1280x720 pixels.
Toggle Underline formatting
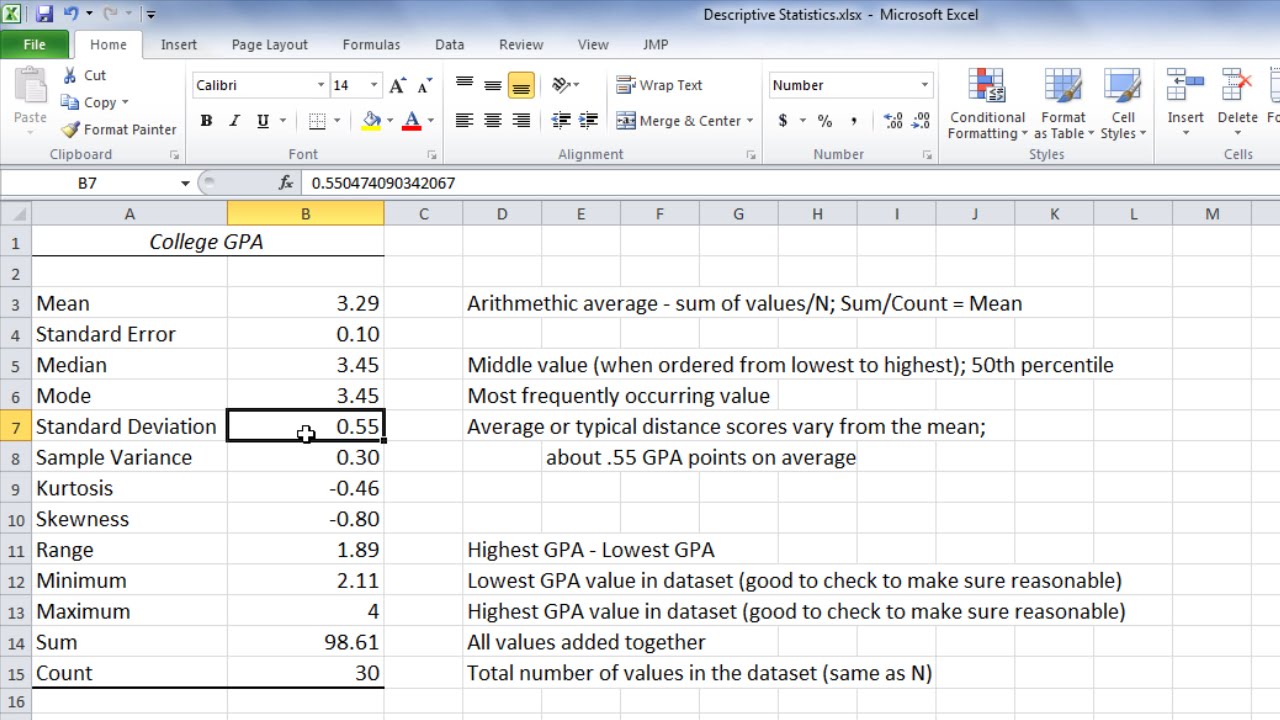[x=262, y=121]
